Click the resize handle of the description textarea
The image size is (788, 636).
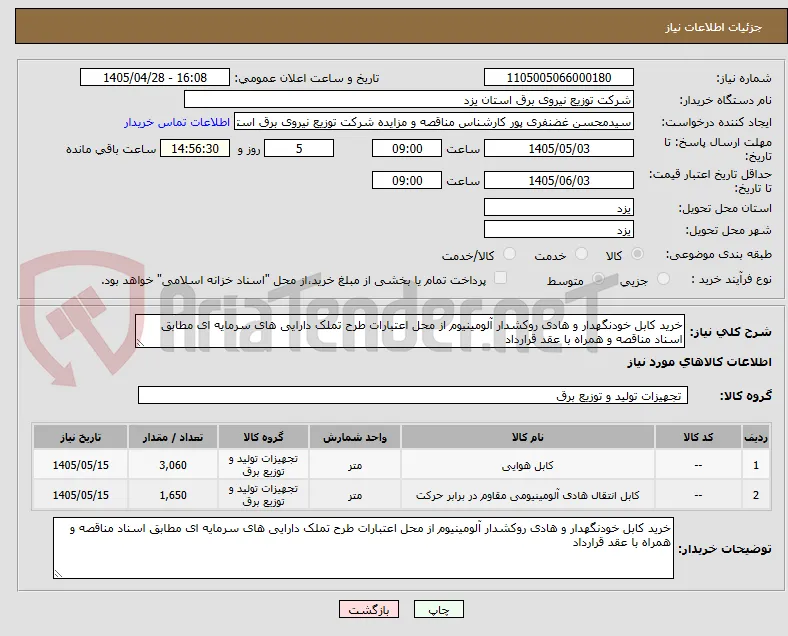coord(140,343)
